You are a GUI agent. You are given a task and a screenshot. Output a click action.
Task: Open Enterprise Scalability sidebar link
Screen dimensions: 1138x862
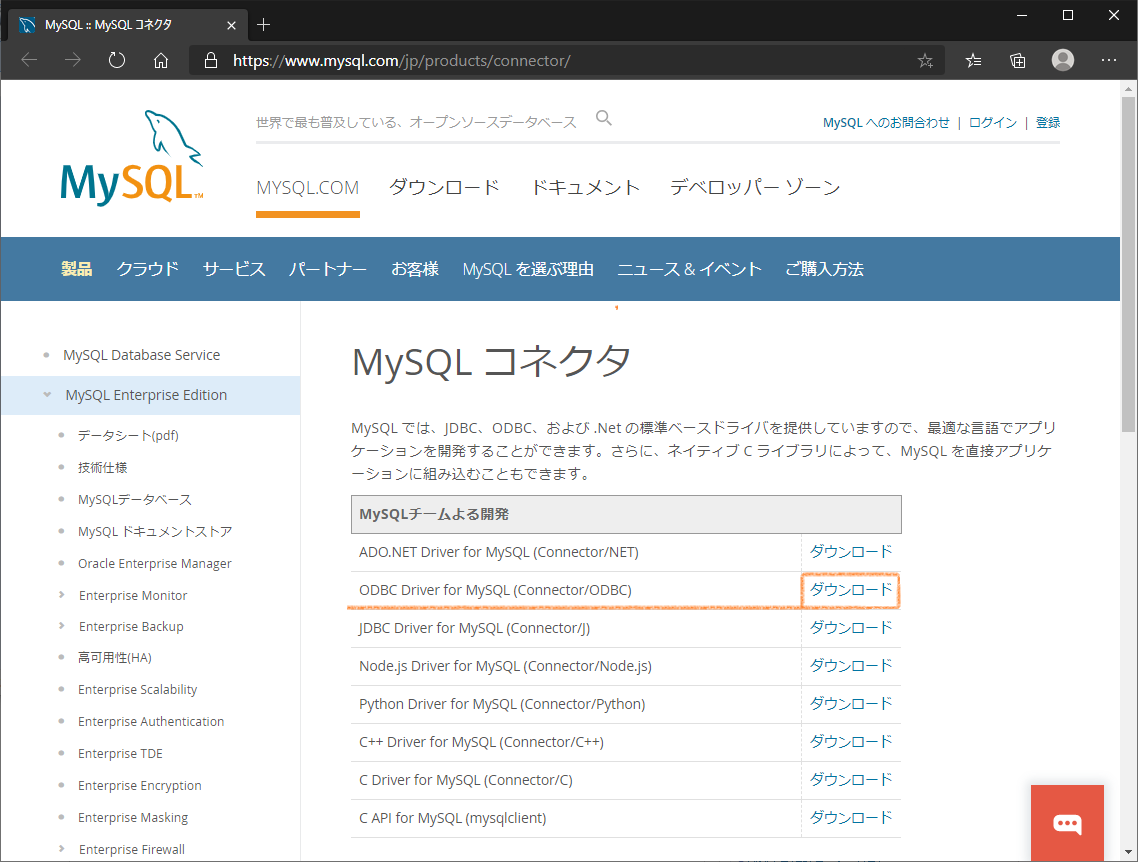(138, 689)
